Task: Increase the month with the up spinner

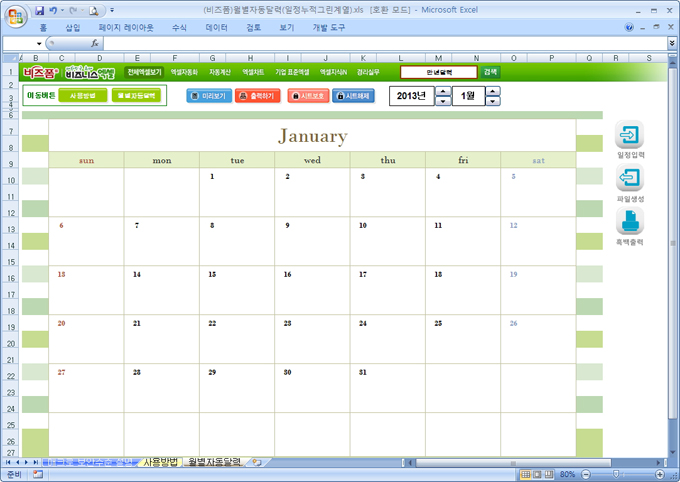Action: point(493,91)
